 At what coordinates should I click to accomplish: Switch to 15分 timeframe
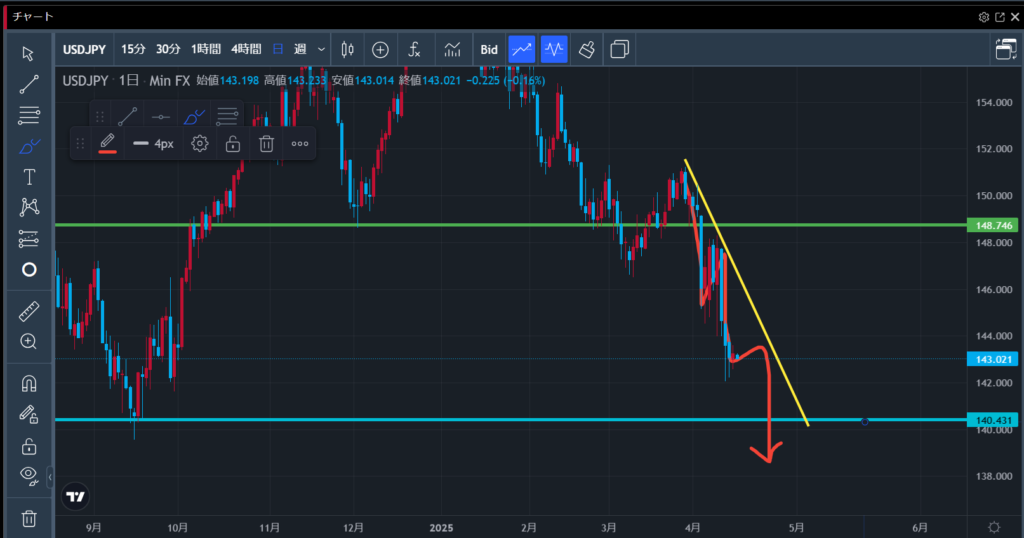coord(133,50)
